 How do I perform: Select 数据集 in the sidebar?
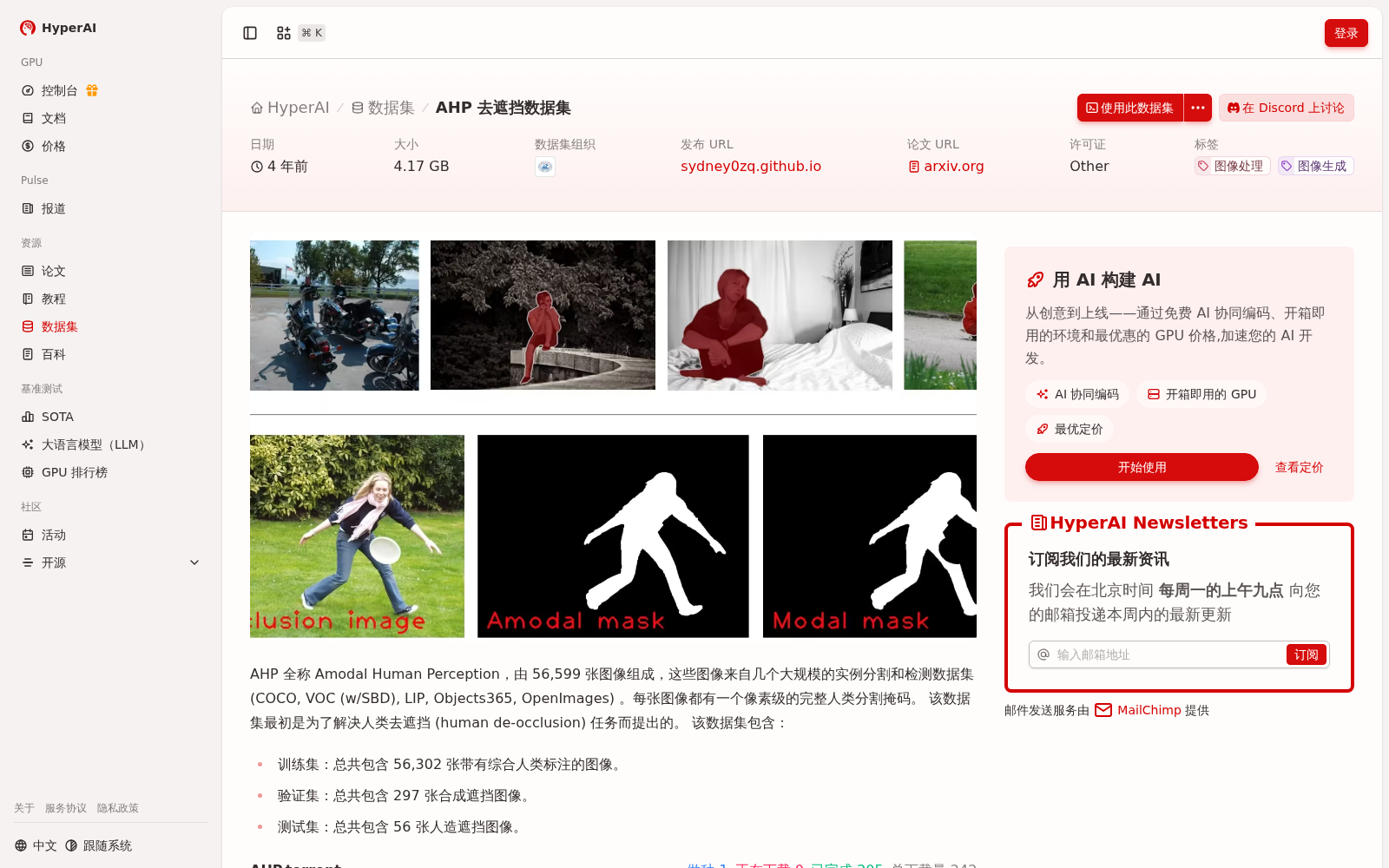point(110,326)
